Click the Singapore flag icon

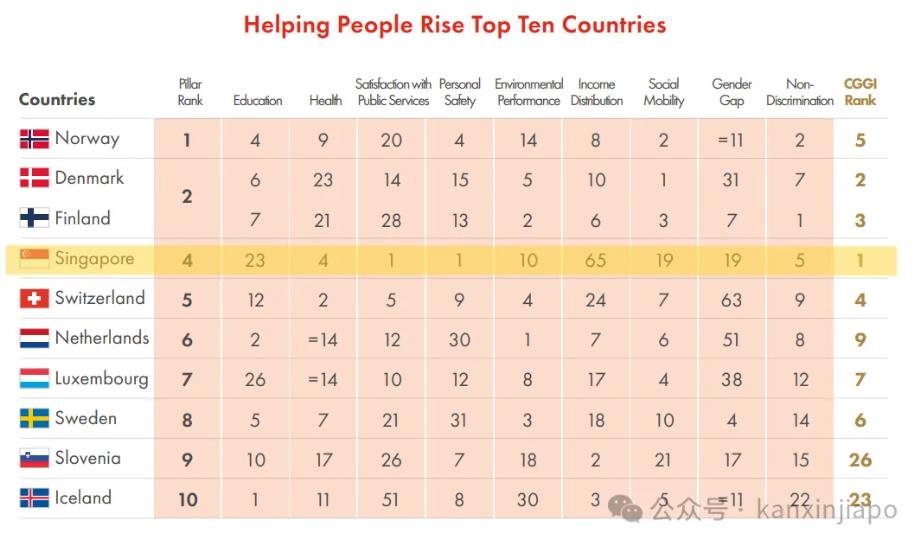(x=34, y=260)
